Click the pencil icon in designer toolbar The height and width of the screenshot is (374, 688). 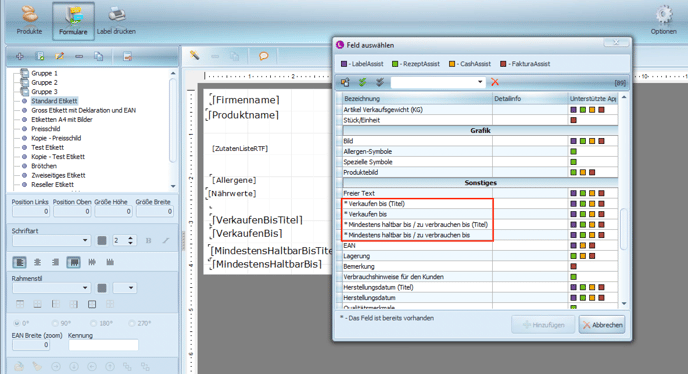[195, 56]
